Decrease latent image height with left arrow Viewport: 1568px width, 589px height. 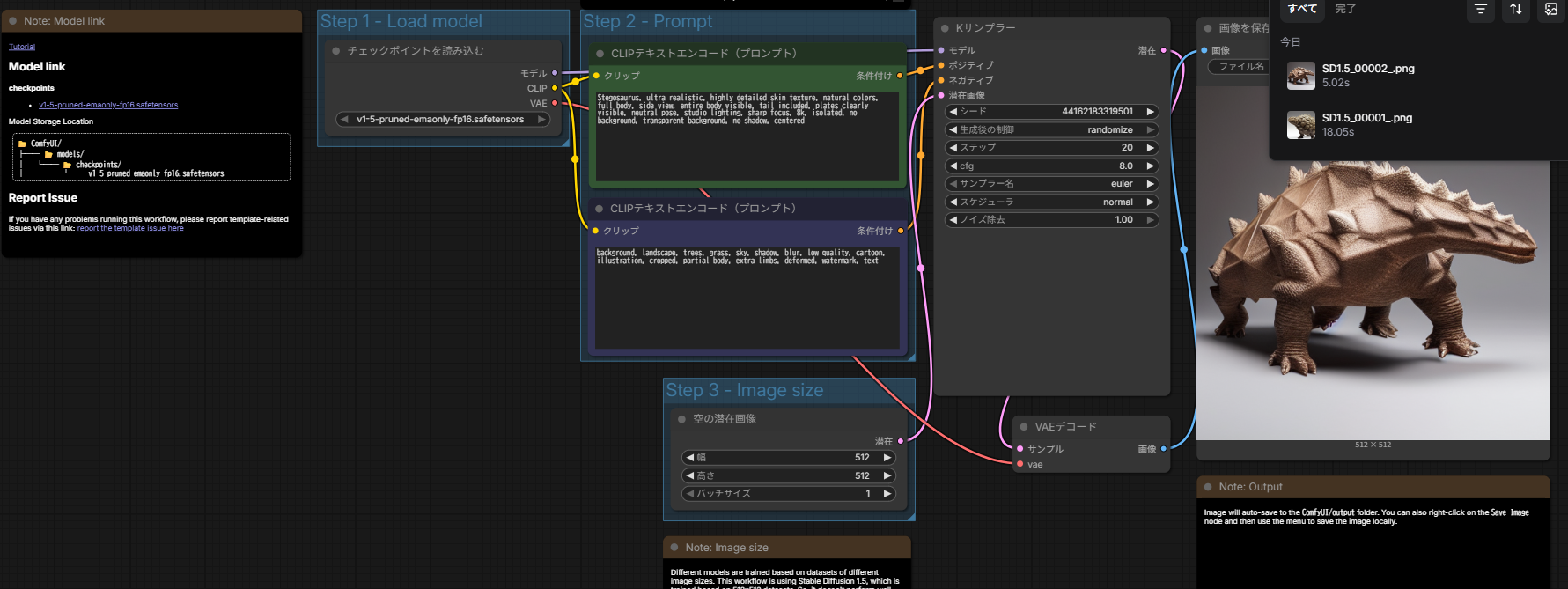(690, 476)
